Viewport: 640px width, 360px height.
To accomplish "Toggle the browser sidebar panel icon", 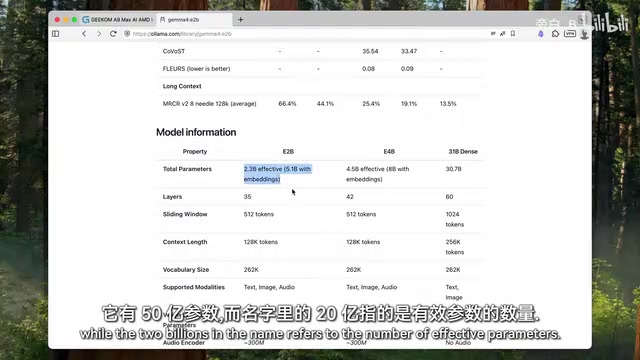I will point(56,34).
